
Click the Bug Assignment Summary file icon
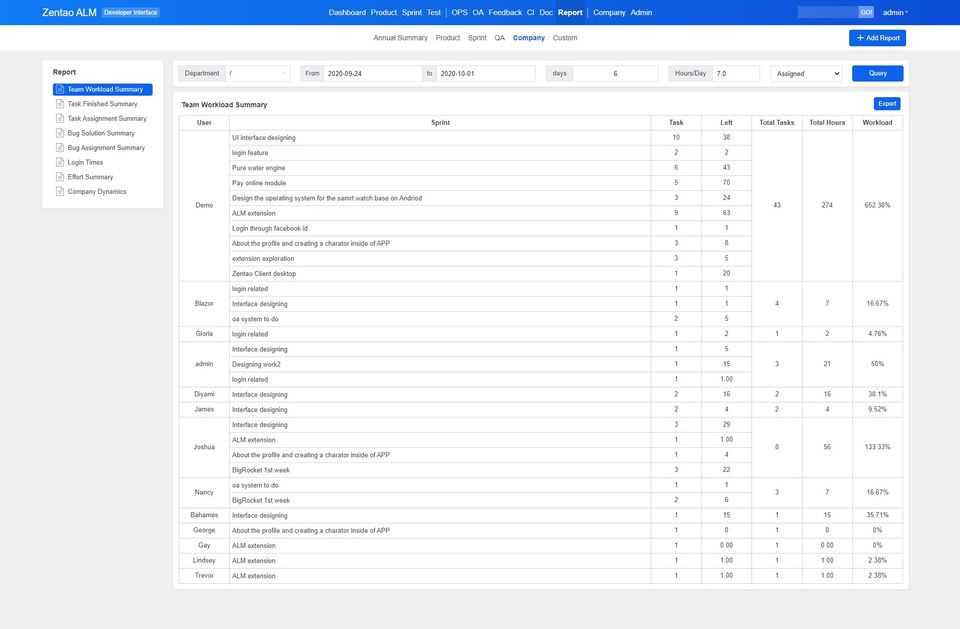[x=60, y=148]
